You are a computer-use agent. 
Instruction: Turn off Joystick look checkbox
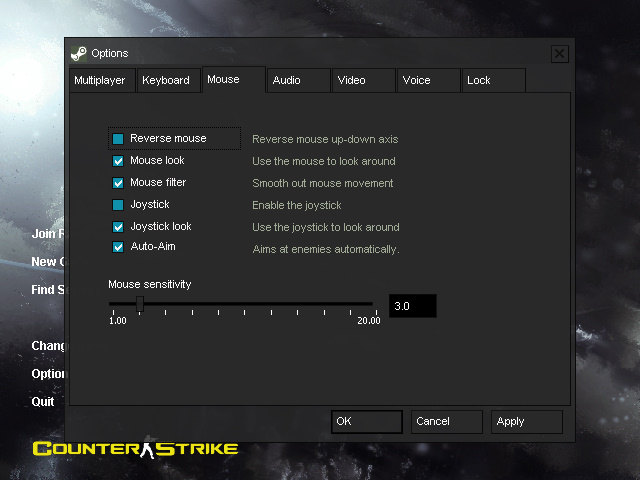pos(118,227)
